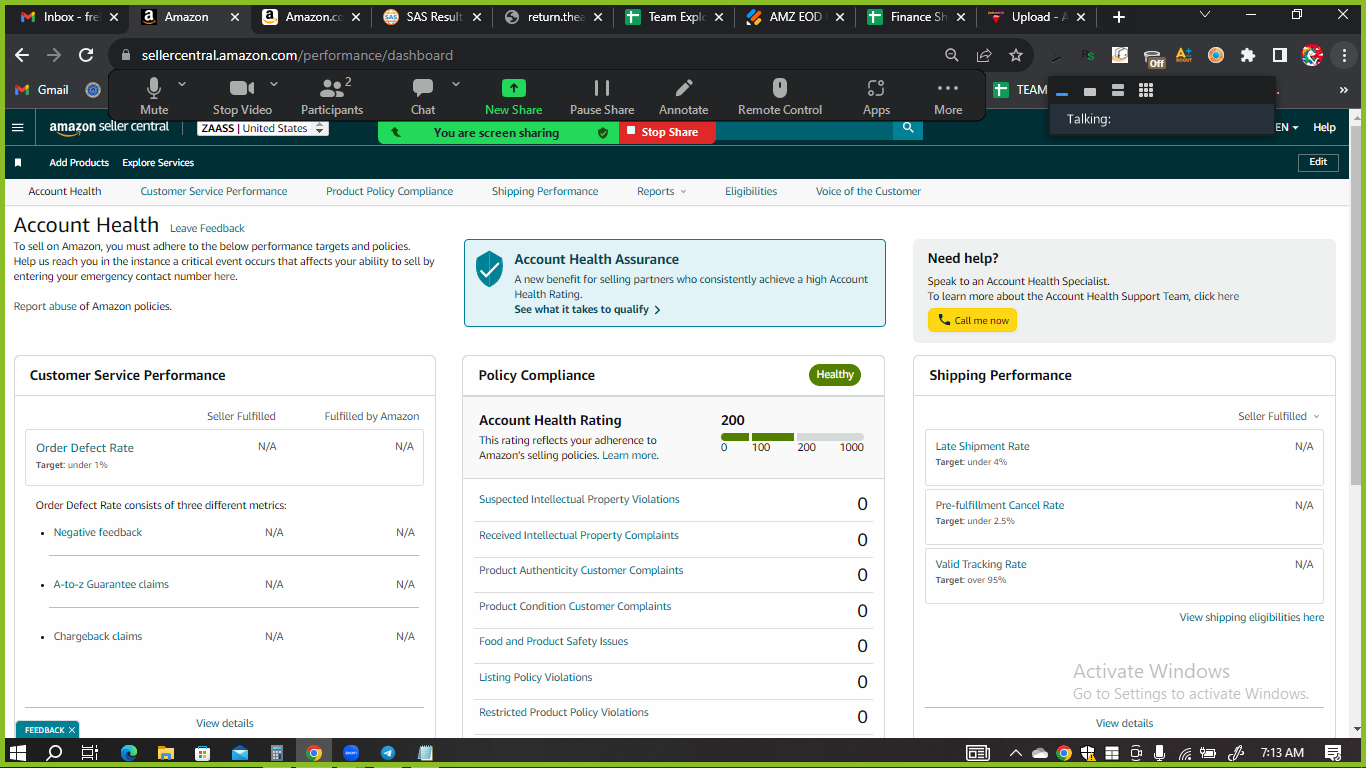Click the bookmark flag icon beside Add Products
Viewport: 1366px width, 768px height.
click(x=18, y=162)
